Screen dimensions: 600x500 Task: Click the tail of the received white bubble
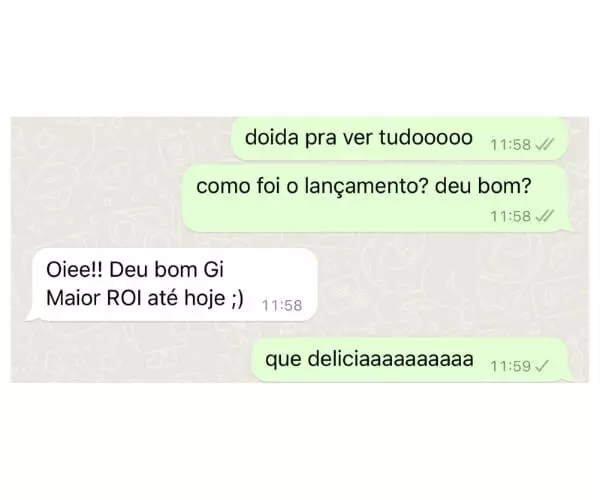tap(31, 316)
